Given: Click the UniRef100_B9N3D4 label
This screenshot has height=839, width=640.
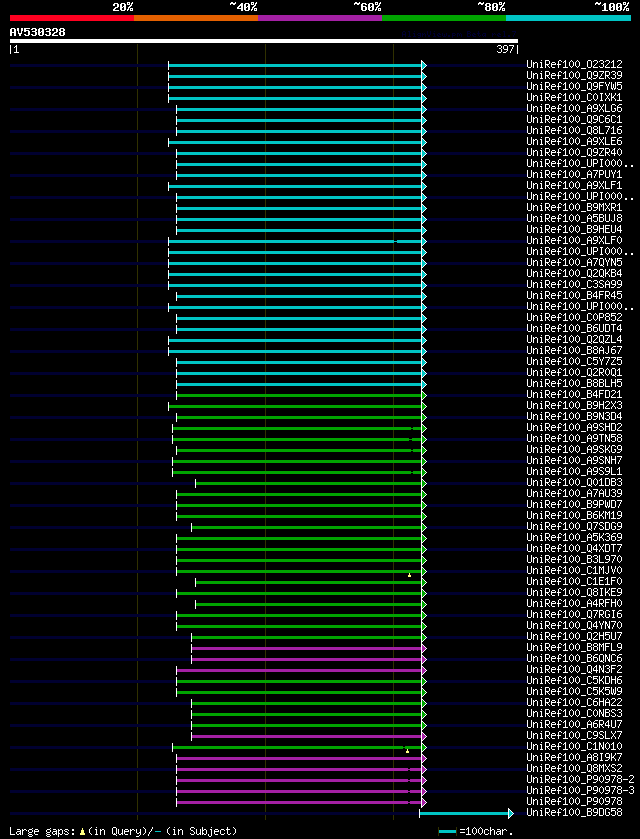Looking at the screenshot, I should click(574, 417).
